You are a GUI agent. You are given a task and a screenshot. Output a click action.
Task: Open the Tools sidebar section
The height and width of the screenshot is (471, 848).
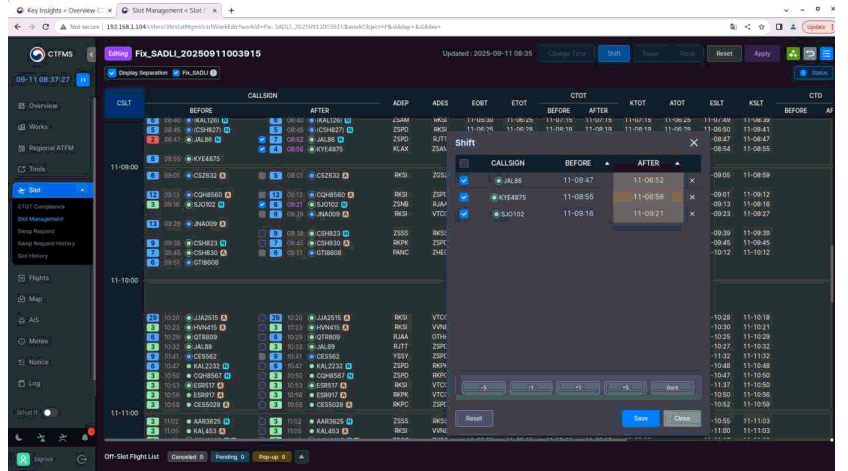click(37, 169)
